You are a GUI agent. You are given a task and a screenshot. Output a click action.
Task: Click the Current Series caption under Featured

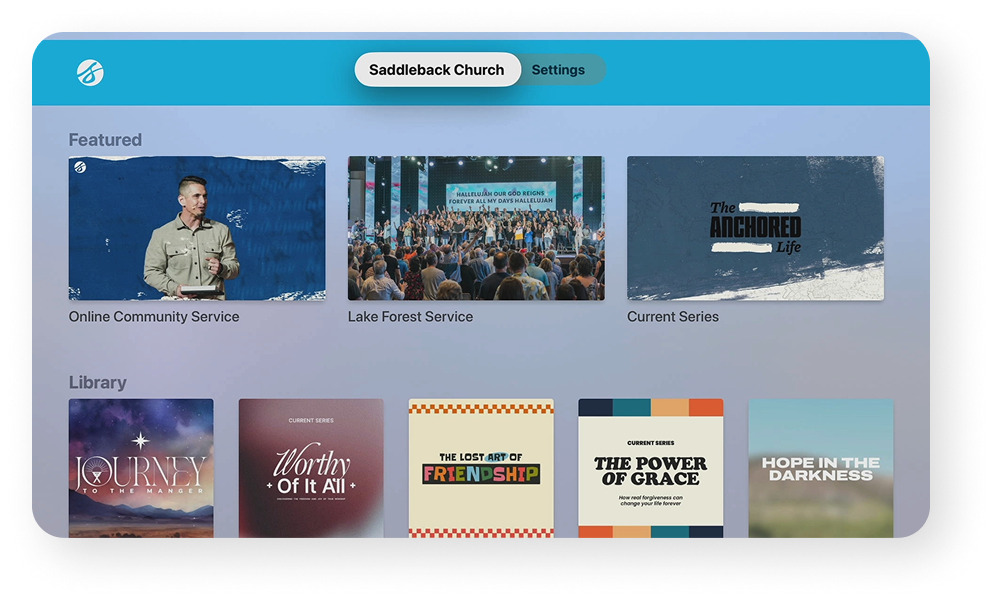(x=673, y=317)
